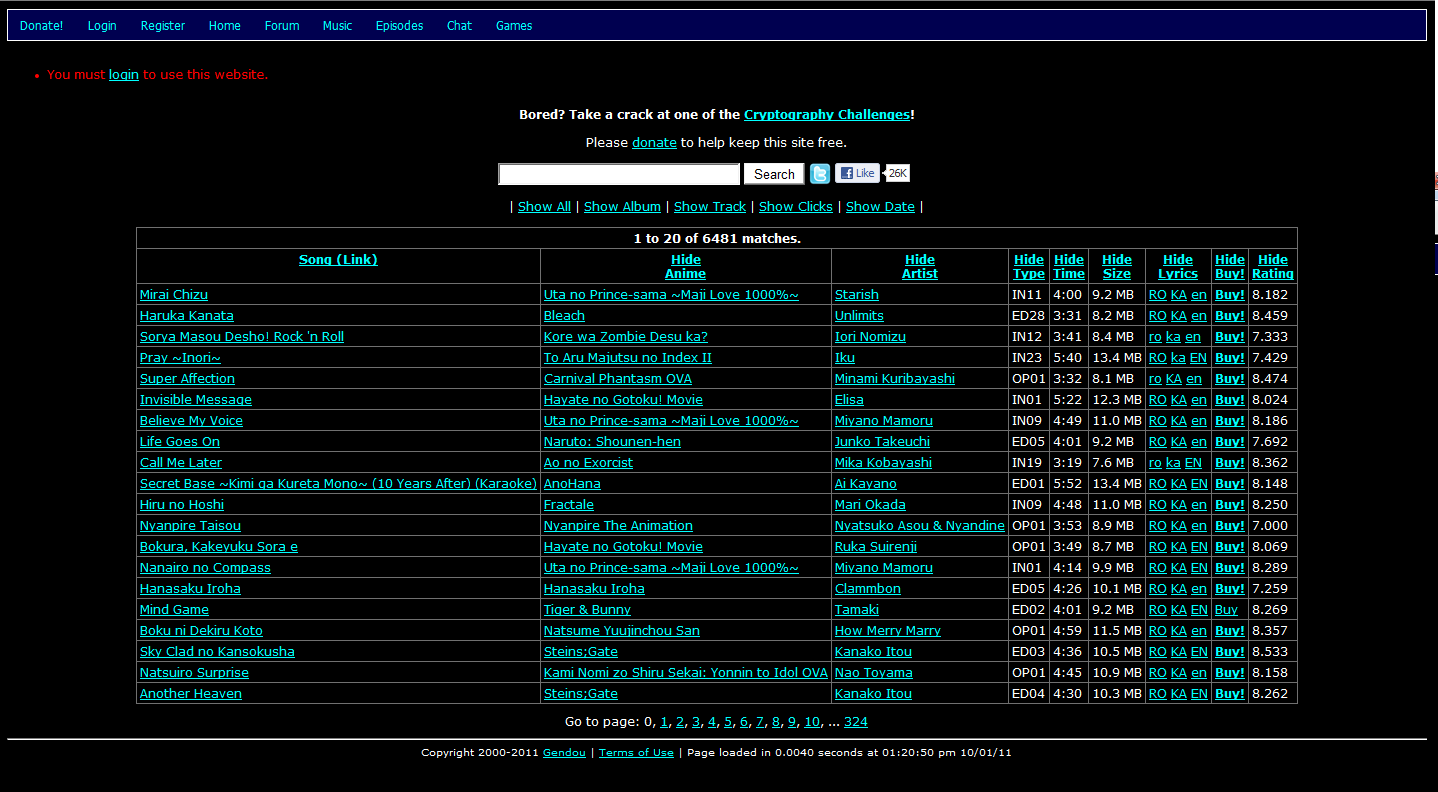Click Buy! for Invisible Message
The image size is (1438, 792).
(x=1230, y=400)
